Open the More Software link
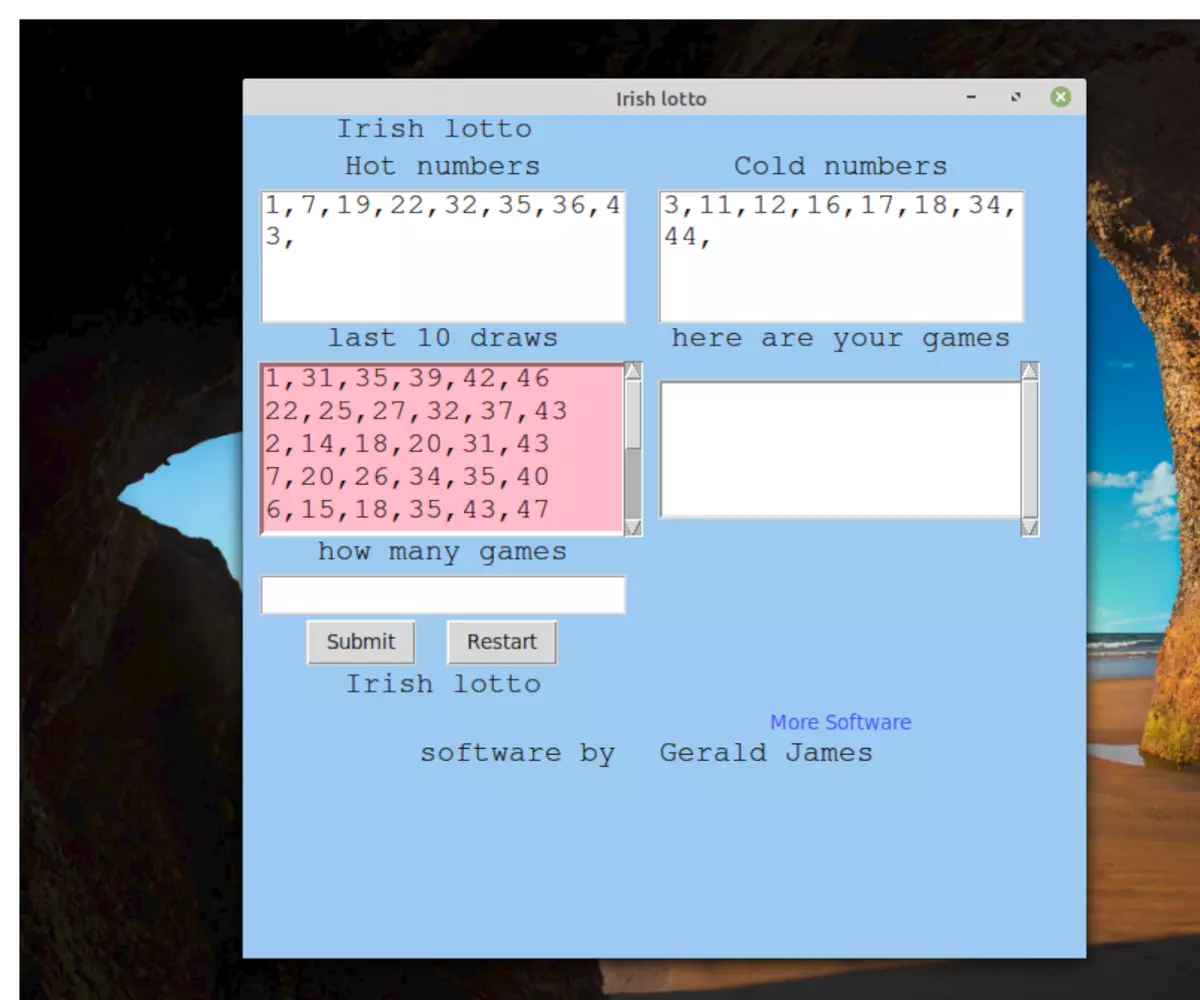Viewport: 1200px width, 1000px height. [x=840, y=722]
